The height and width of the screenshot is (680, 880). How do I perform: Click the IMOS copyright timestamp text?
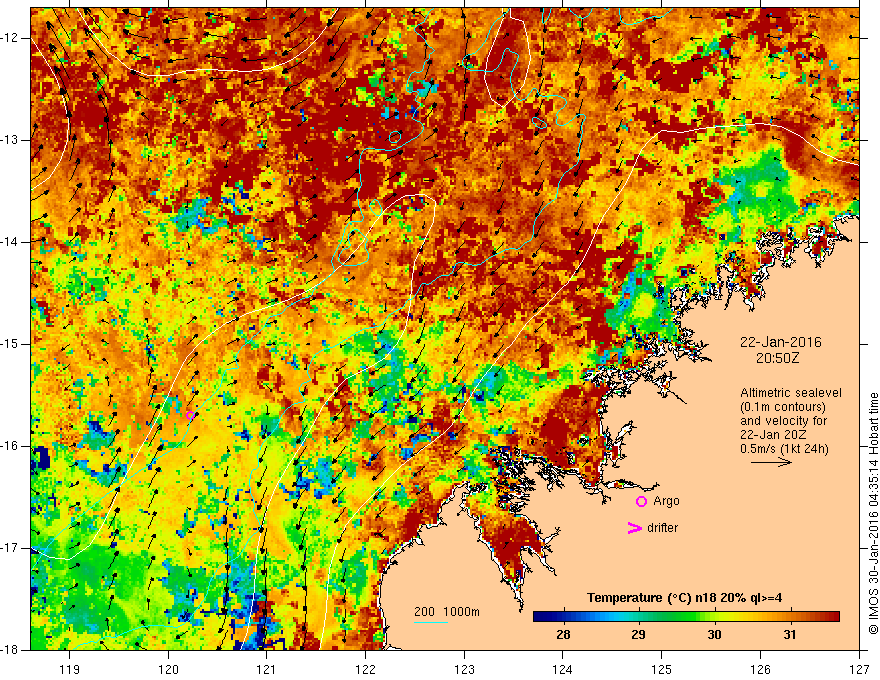click(x=873, y=513)
